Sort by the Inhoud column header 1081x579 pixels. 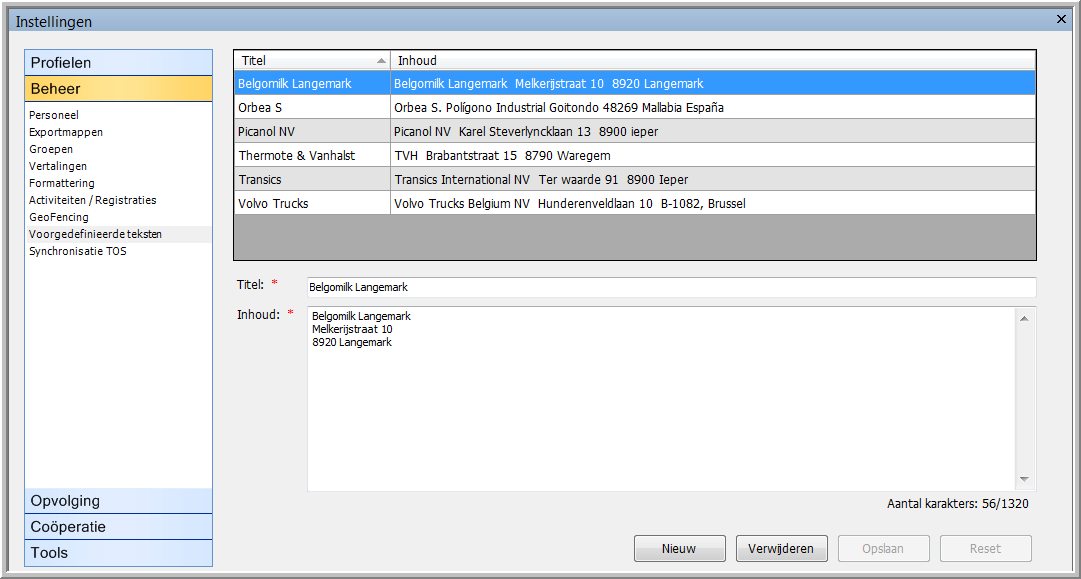tap(713, 61)
